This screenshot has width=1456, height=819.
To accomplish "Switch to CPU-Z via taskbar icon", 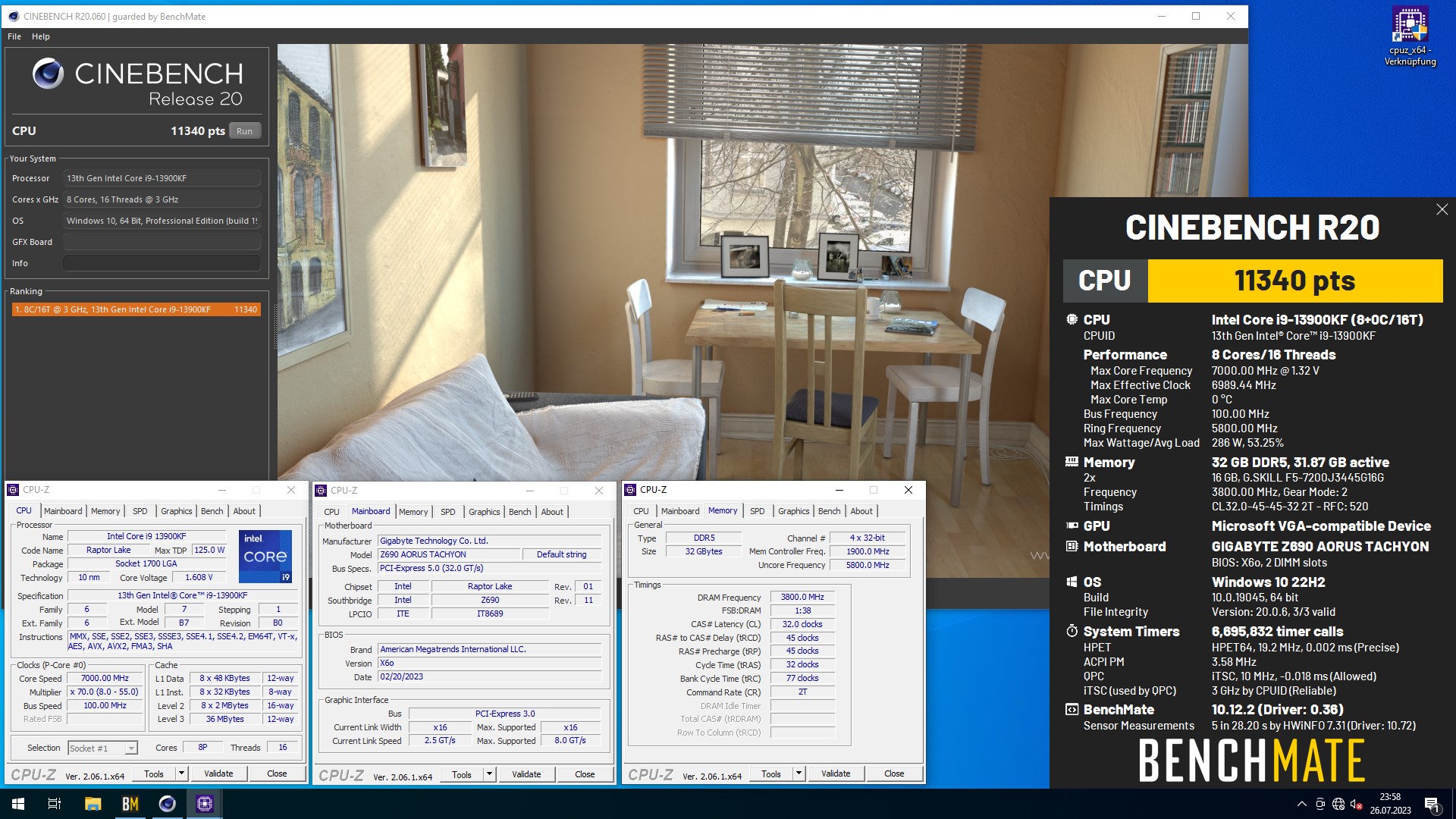I will click(x=204, y=804).
